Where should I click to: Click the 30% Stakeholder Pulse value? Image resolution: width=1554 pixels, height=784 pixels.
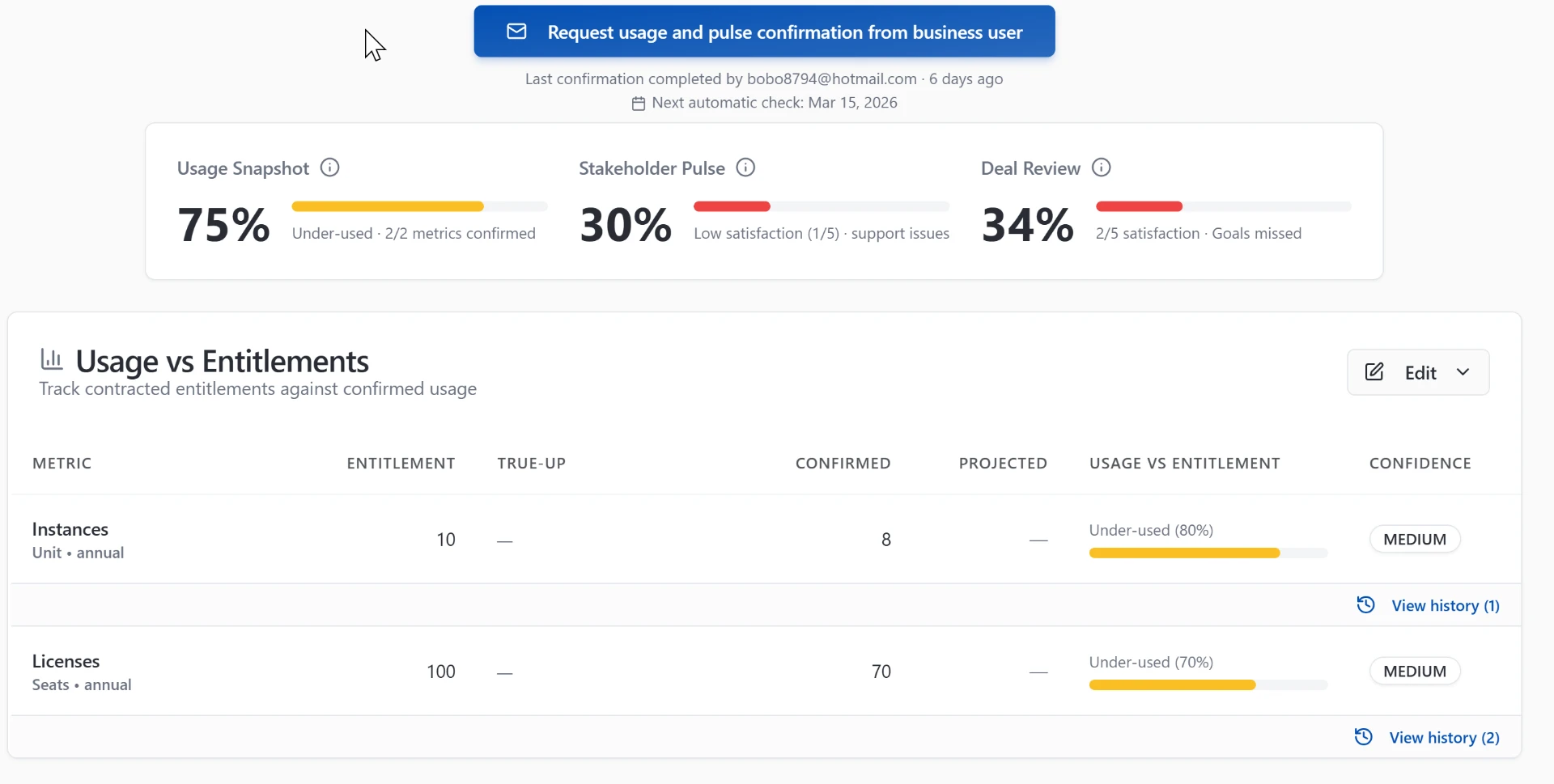626,224
